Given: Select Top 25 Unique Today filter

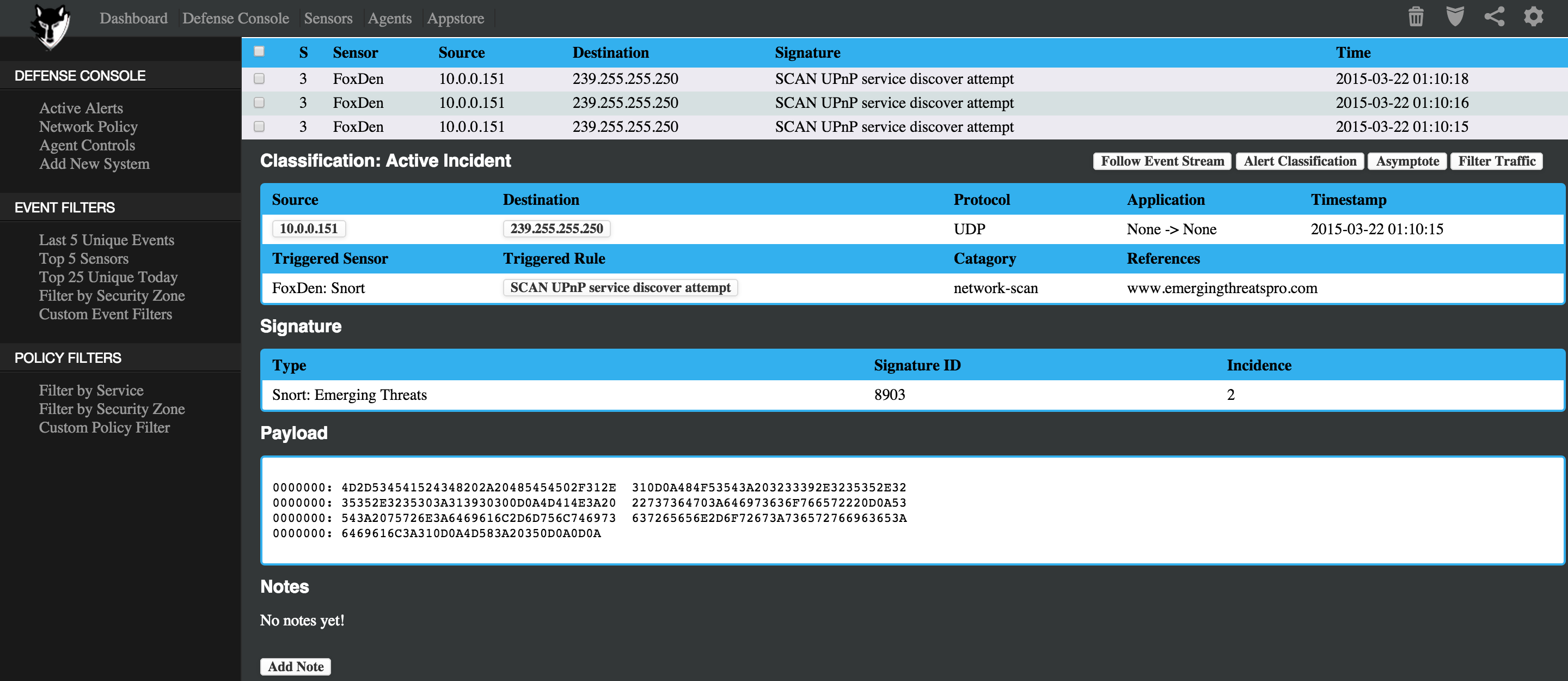Looking at the screenshot, I should click(x=108, y=277).
